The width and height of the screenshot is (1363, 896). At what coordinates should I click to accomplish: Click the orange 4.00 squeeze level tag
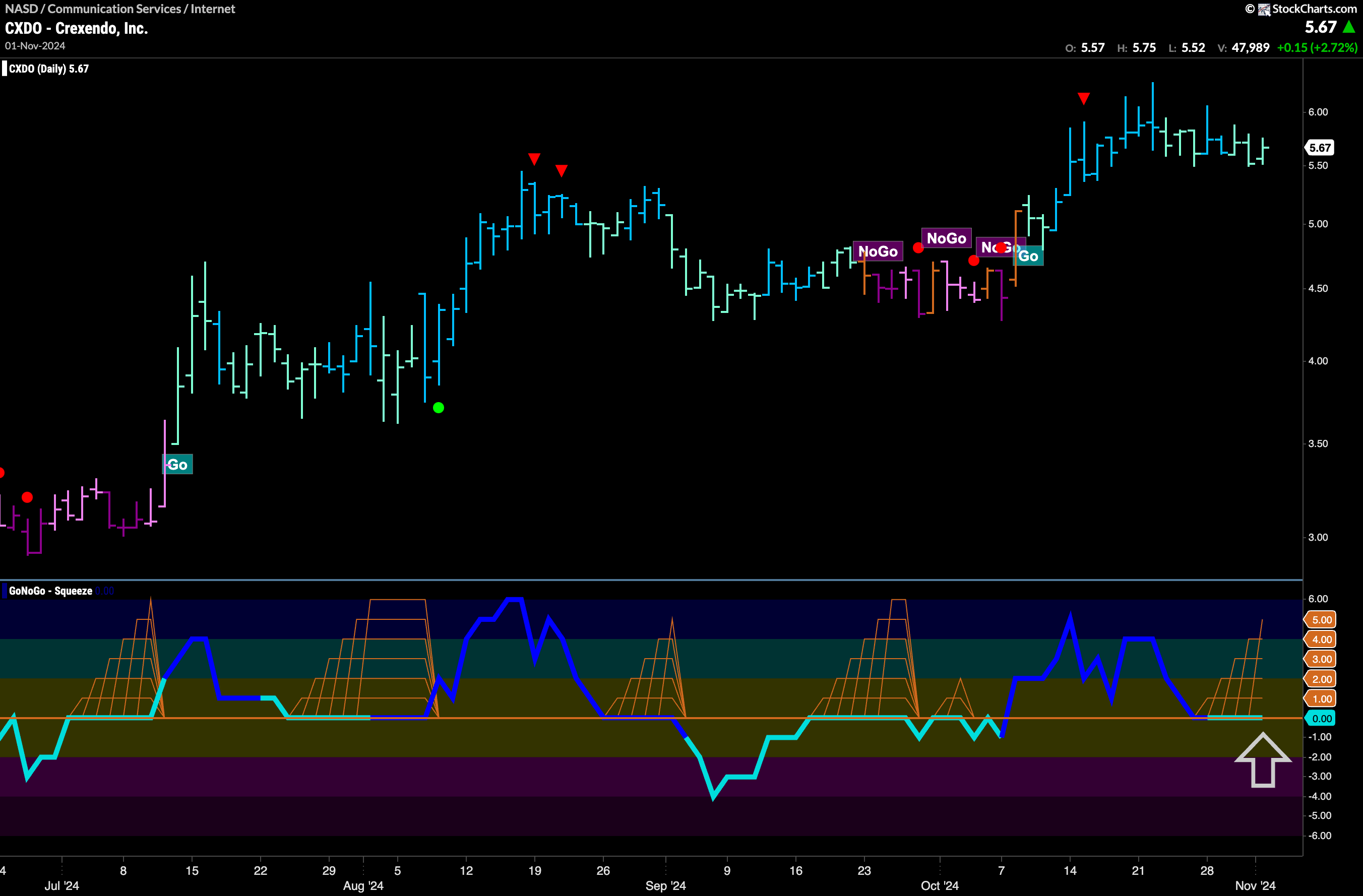coord(1320,639)
